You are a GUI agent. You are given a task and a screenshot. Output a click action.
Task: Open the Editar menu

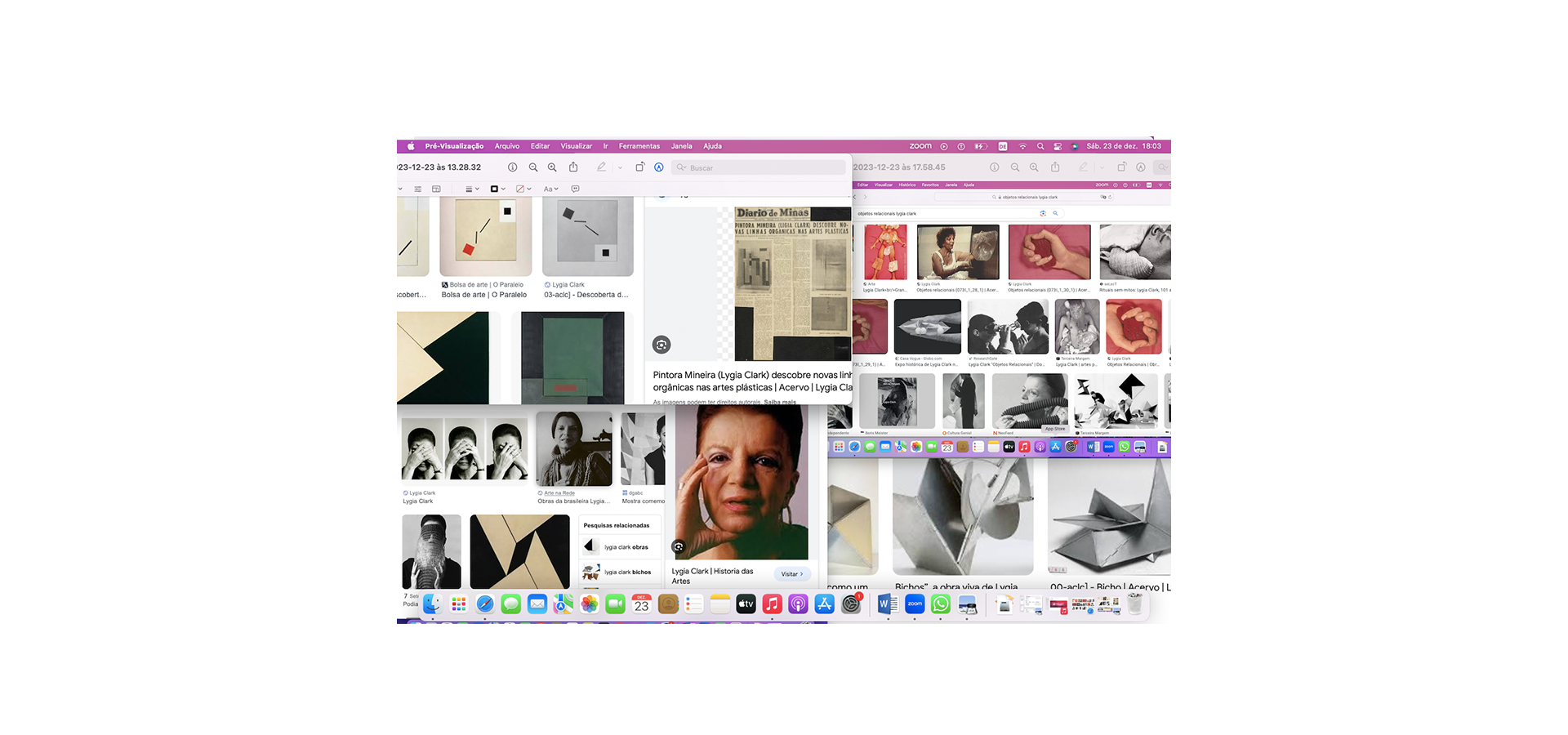(540, 146)
